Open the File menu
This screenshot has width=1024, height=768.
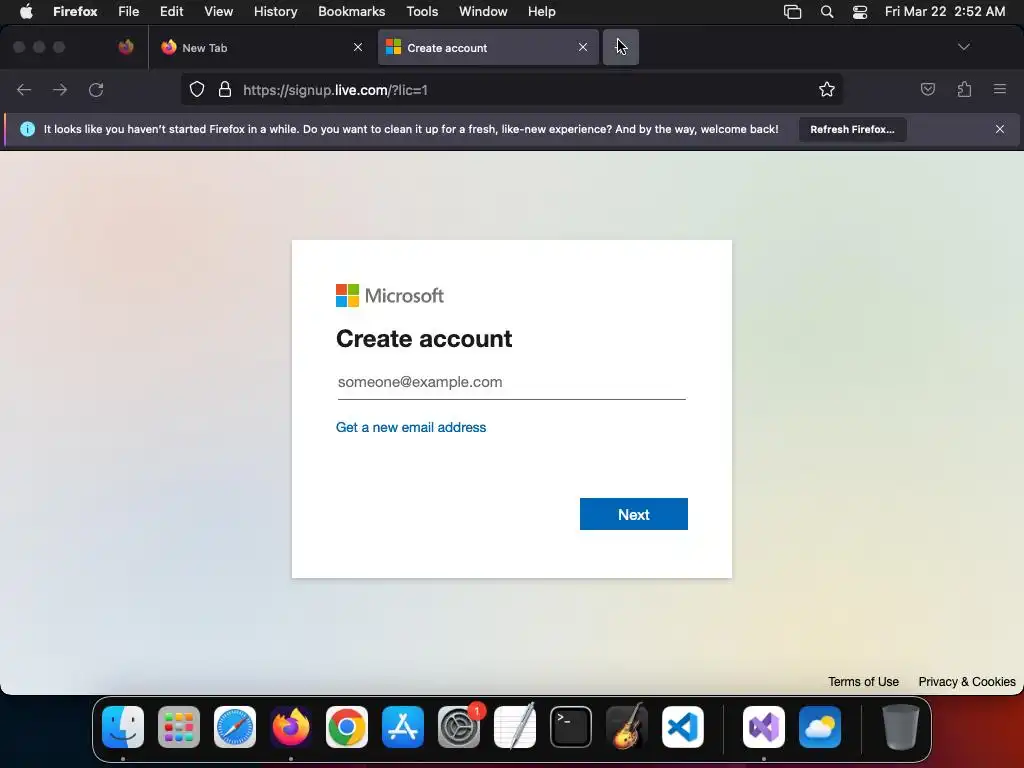[x=129, y=12]
